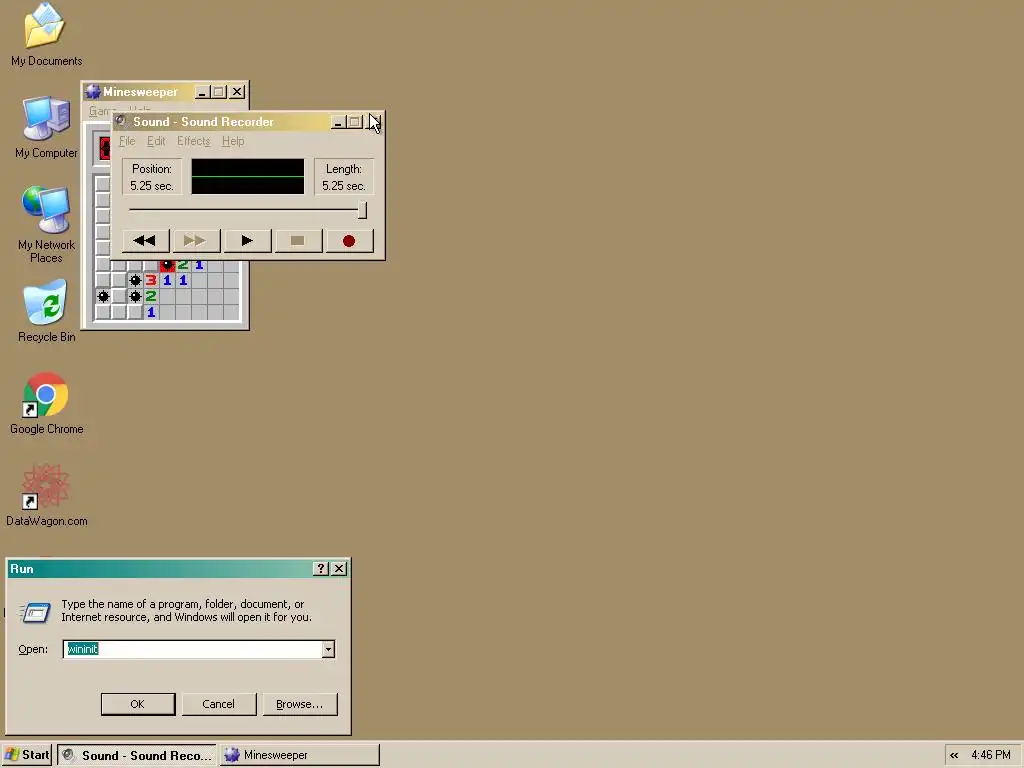Close the Minesweeper window

237,92
